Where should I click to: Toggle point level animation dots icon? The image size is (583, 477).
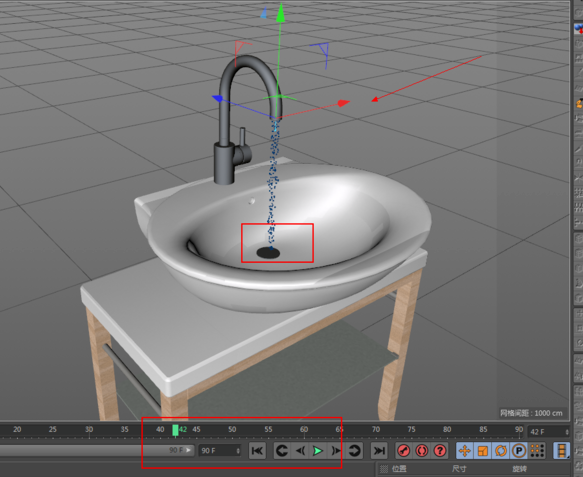click(x=537, y=451)
